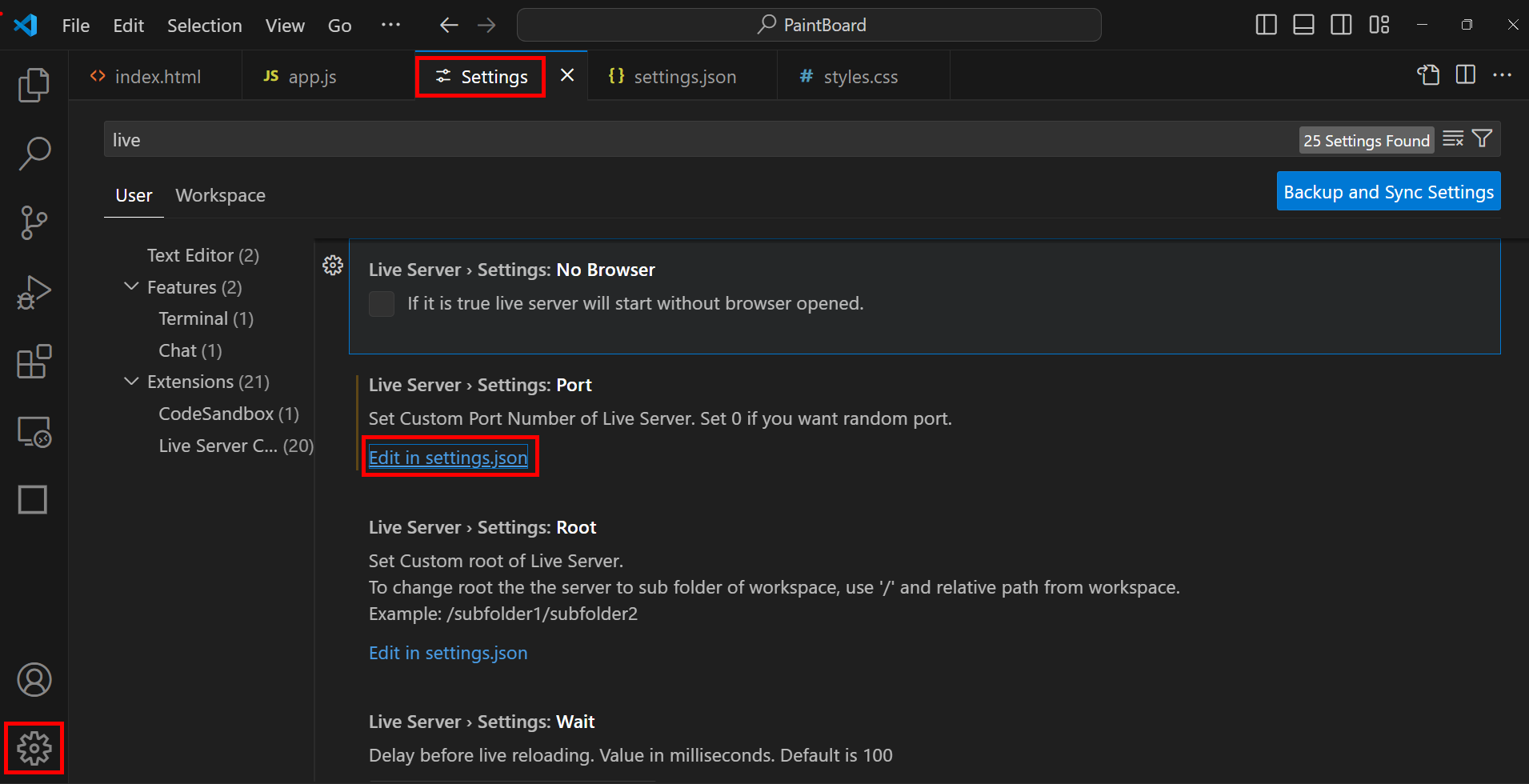Collapse the Features tree group
Viewport: 1529px width, 784px height.
(131, 286)
